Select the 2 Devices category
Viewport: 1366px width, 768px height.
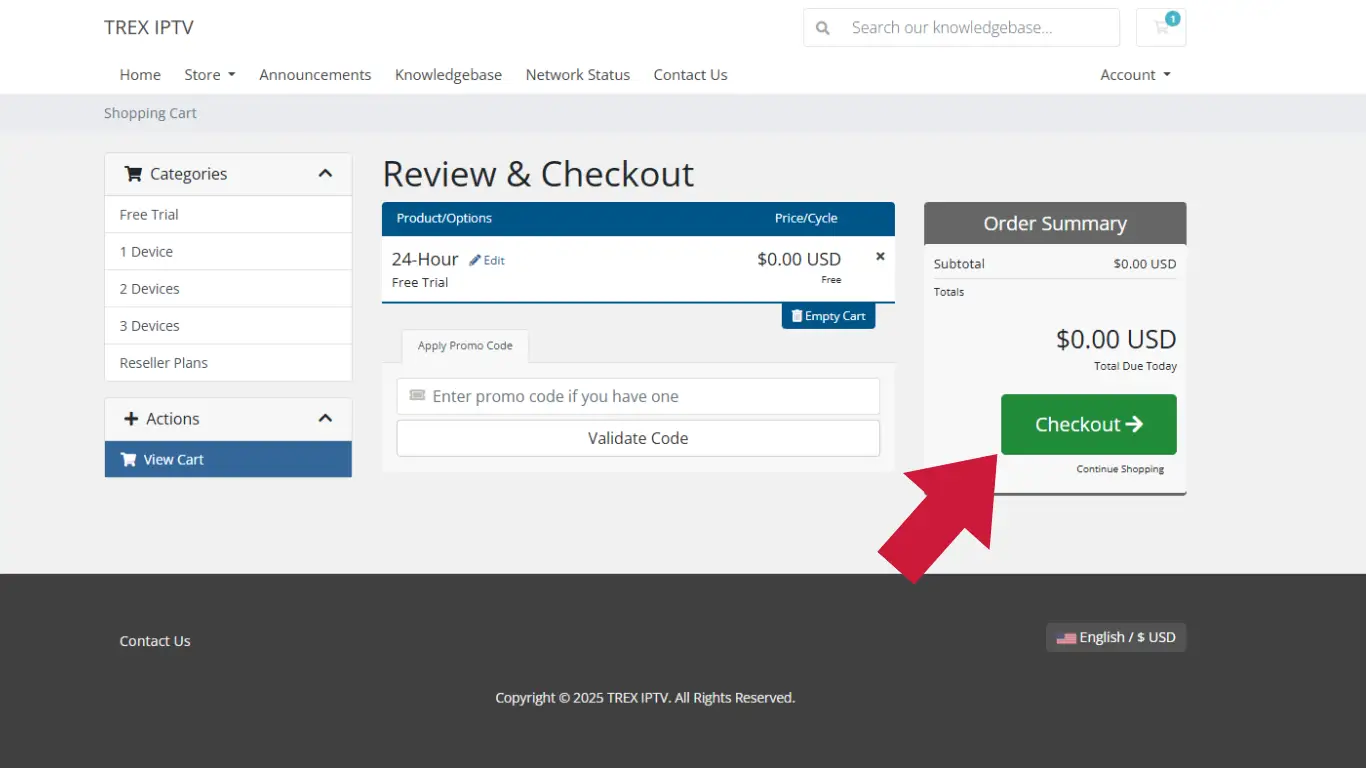click(228, 288)
